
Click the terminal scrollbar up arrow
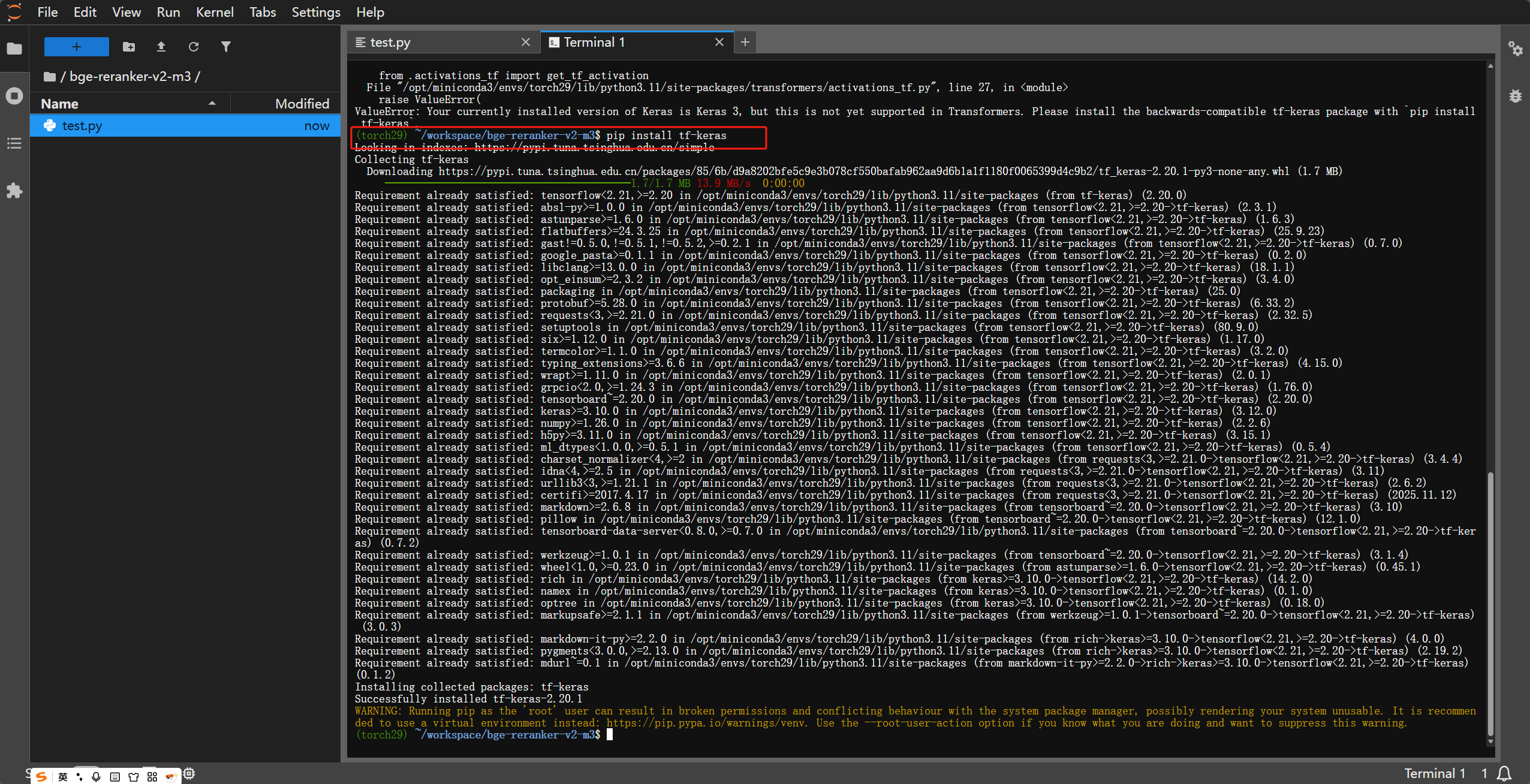click(x=1490, y=66)
